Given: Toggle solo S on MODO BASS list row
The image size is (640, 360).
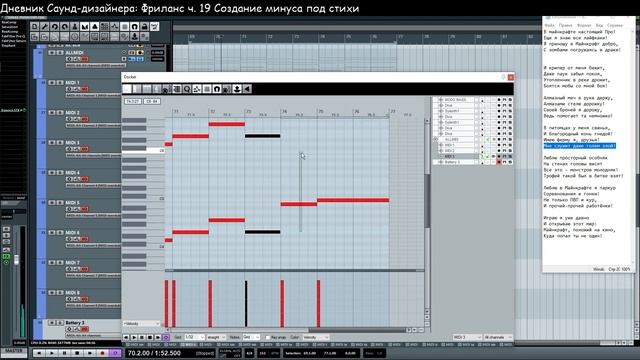Looking at the screenshot, I should click(510, 100).
